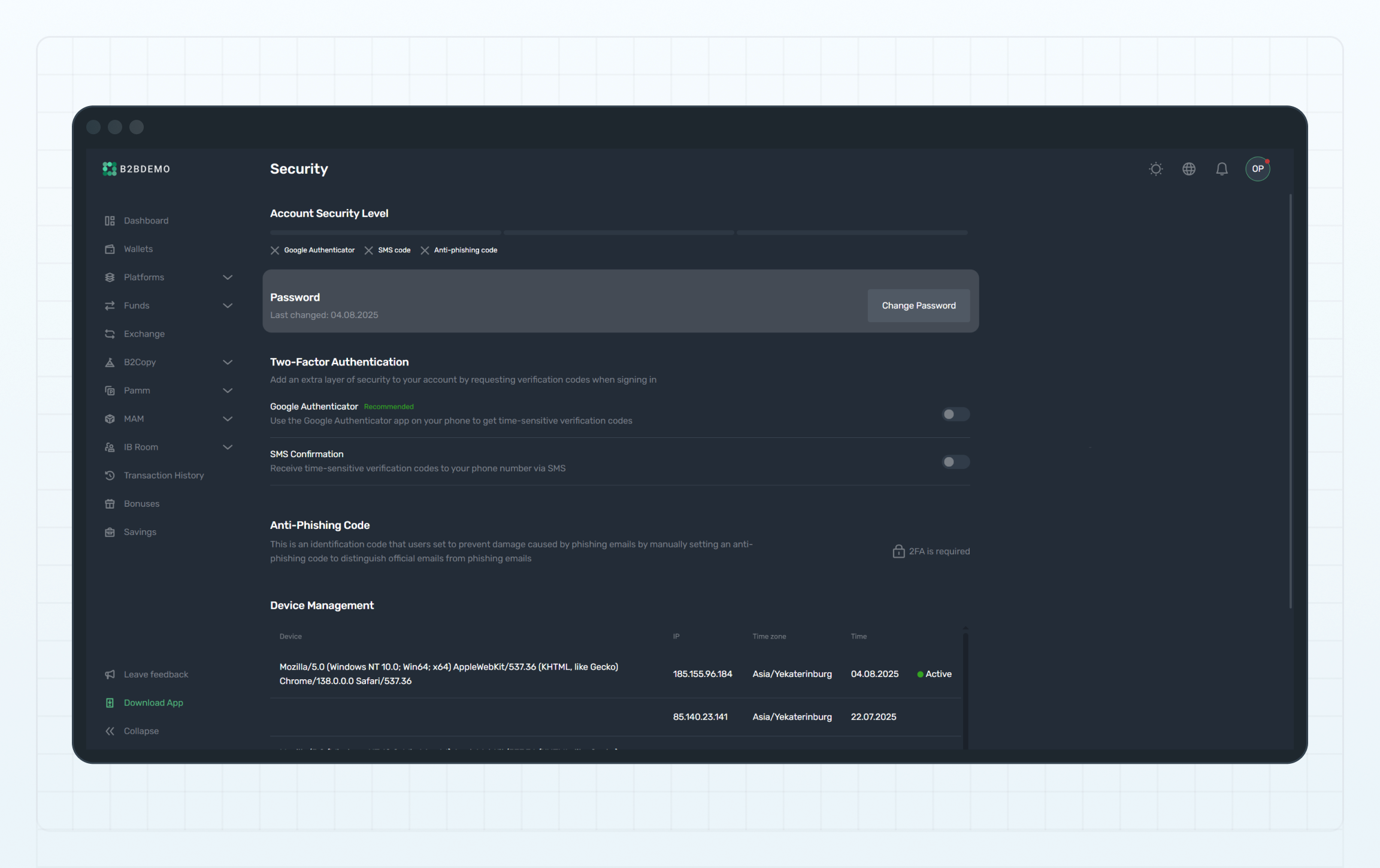Screen dimensions: 1380x868
Task: Go to Dashboard in the sidebar
Action: 146,220
